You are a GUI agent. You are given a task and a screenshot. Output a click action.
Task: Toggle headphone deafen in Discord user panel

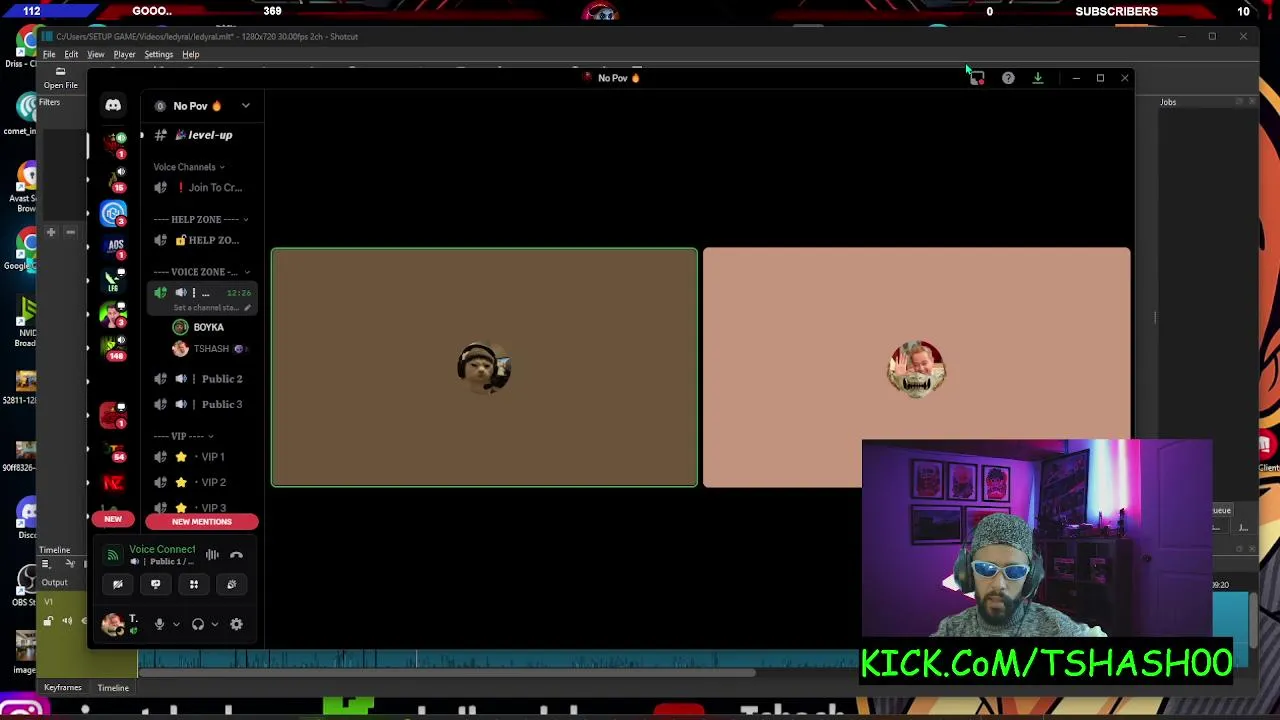coord(198,624)
